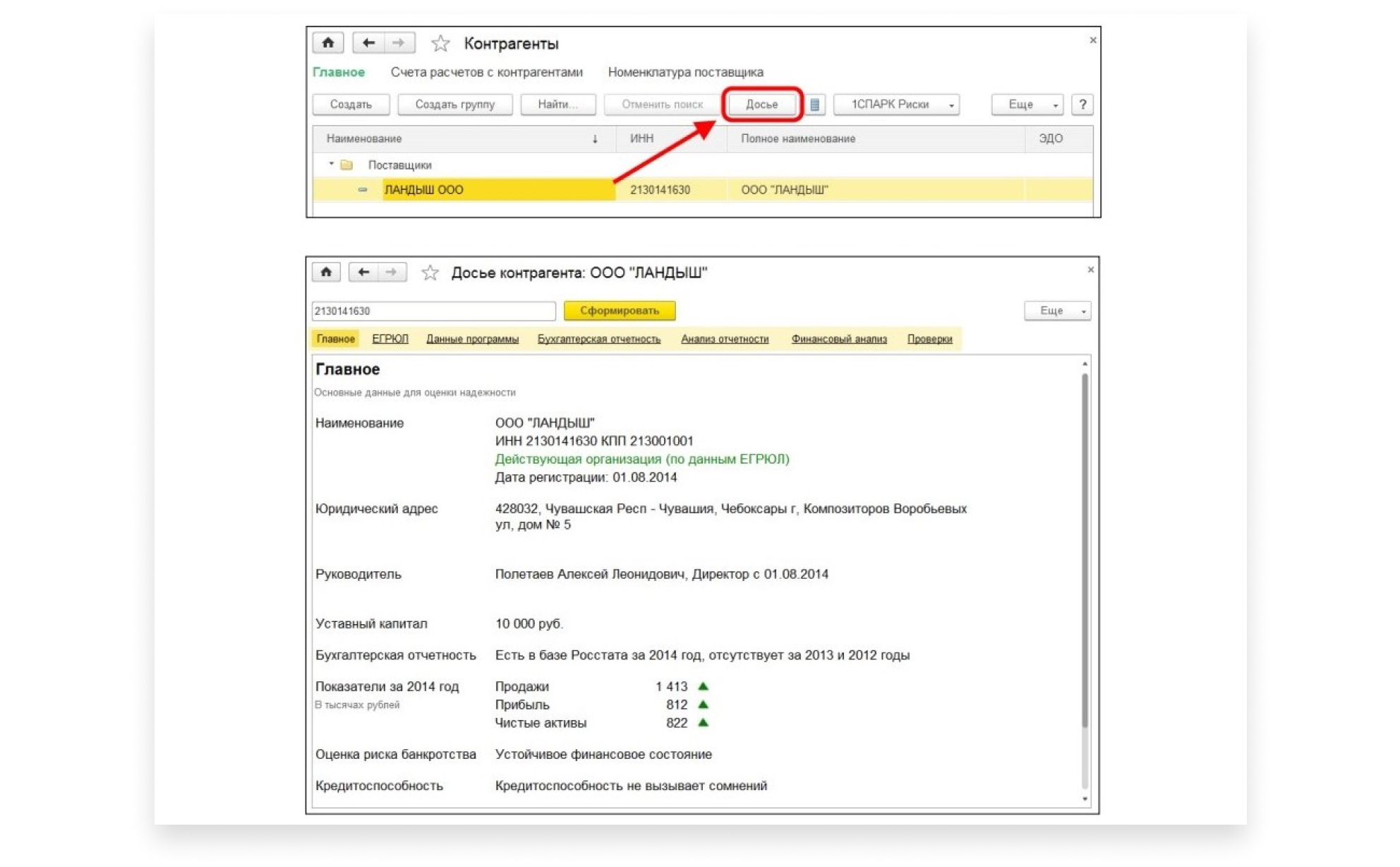Open Счета расчетов с контрагентами
This screenshot has height=867, width=1400.
tap(487, 72)
